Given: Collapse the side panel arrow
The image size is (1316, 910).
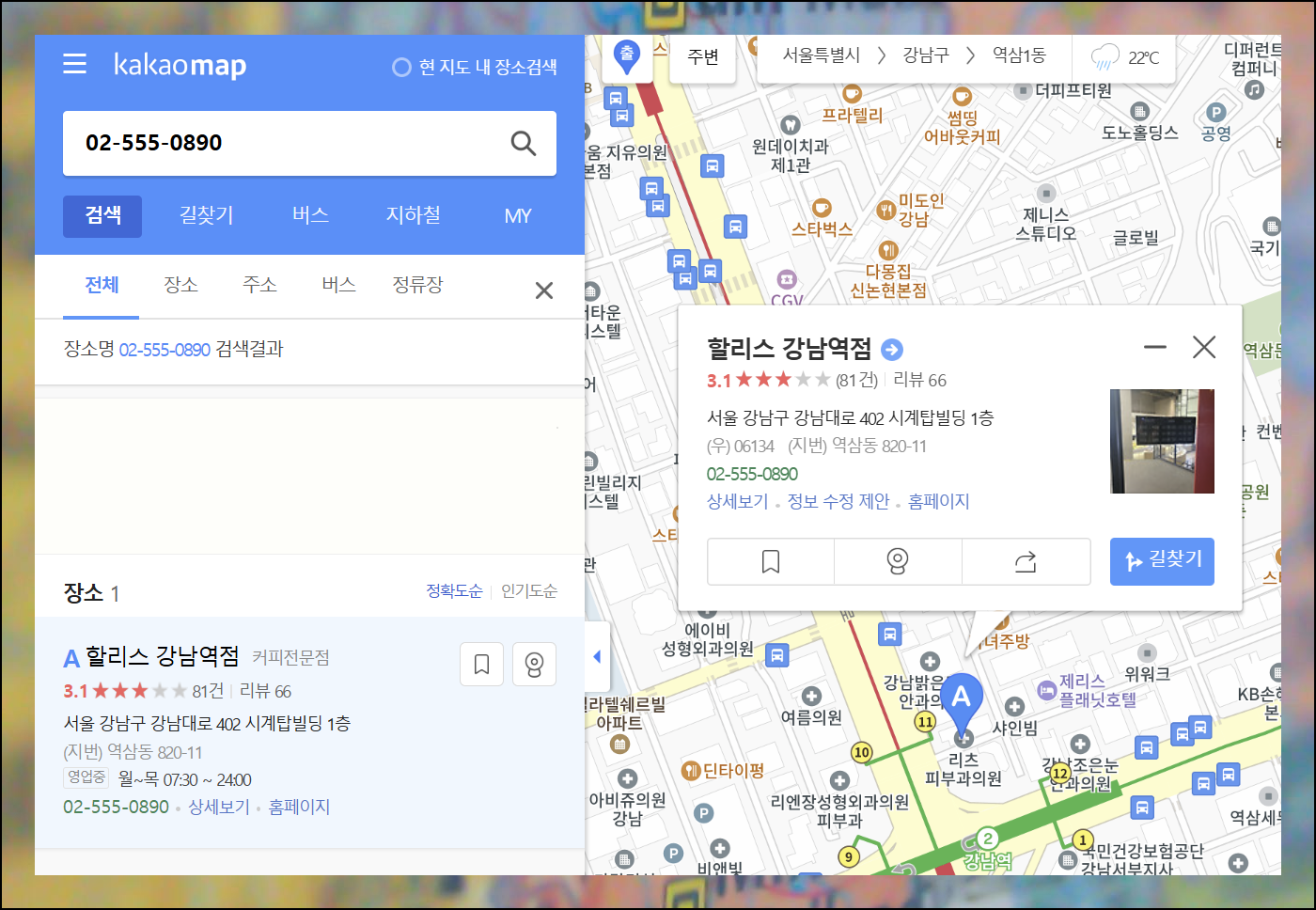Looking at the screenshot, I should point(597,657).
